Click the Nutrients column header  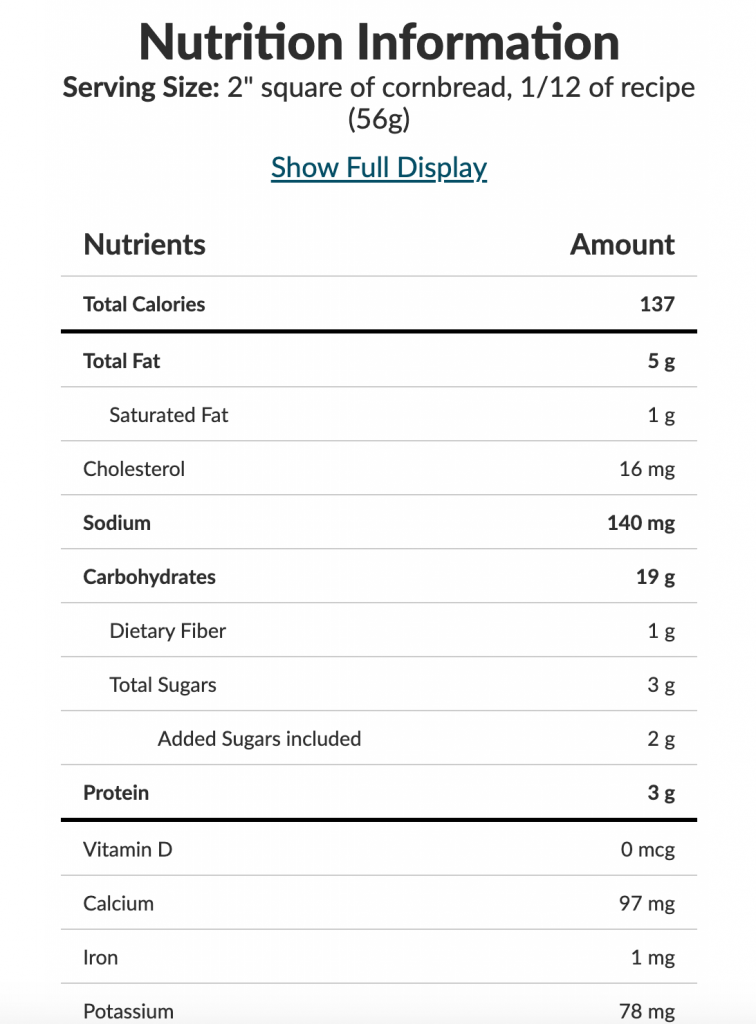tap(144, 244)
